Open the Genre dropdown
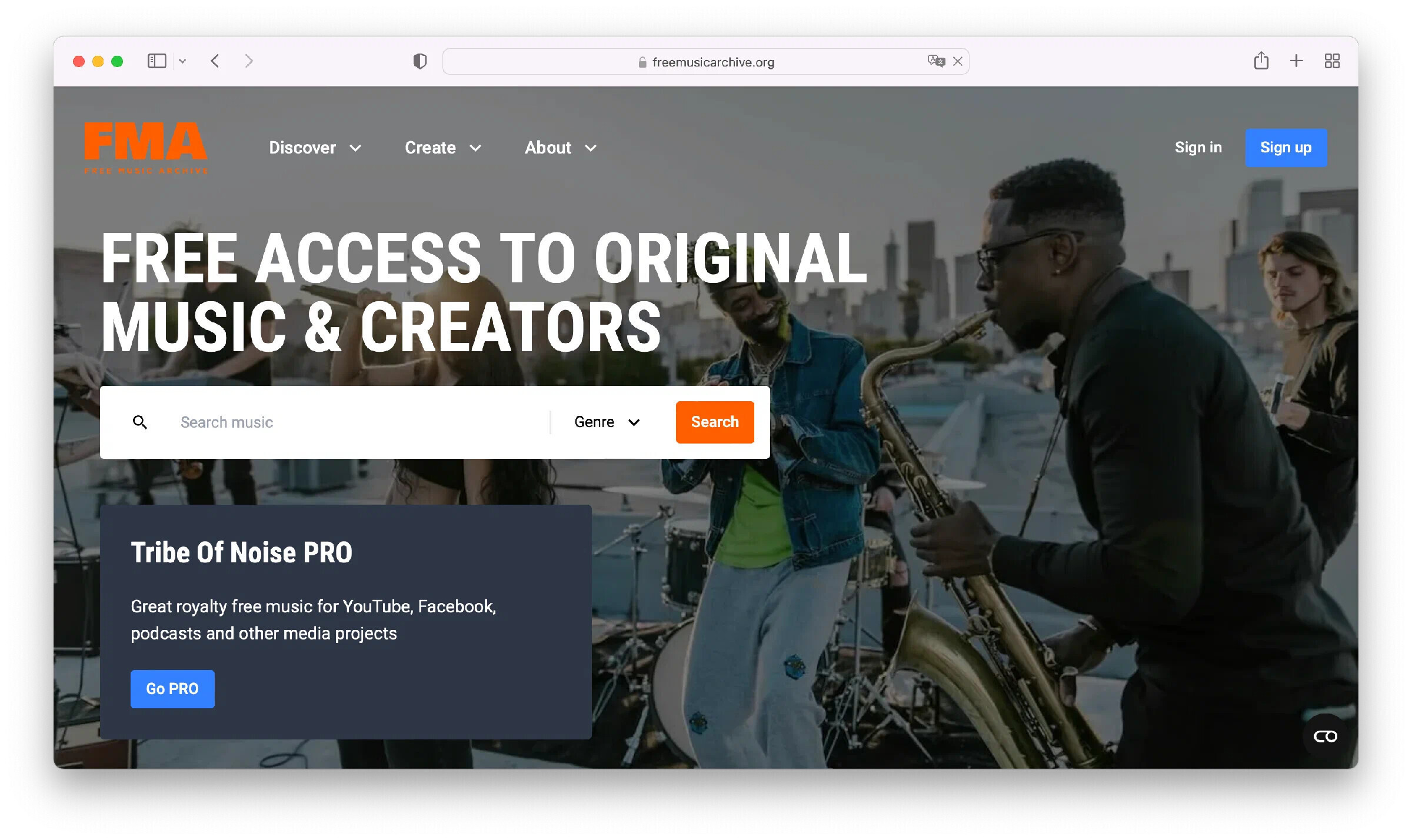 607,422
